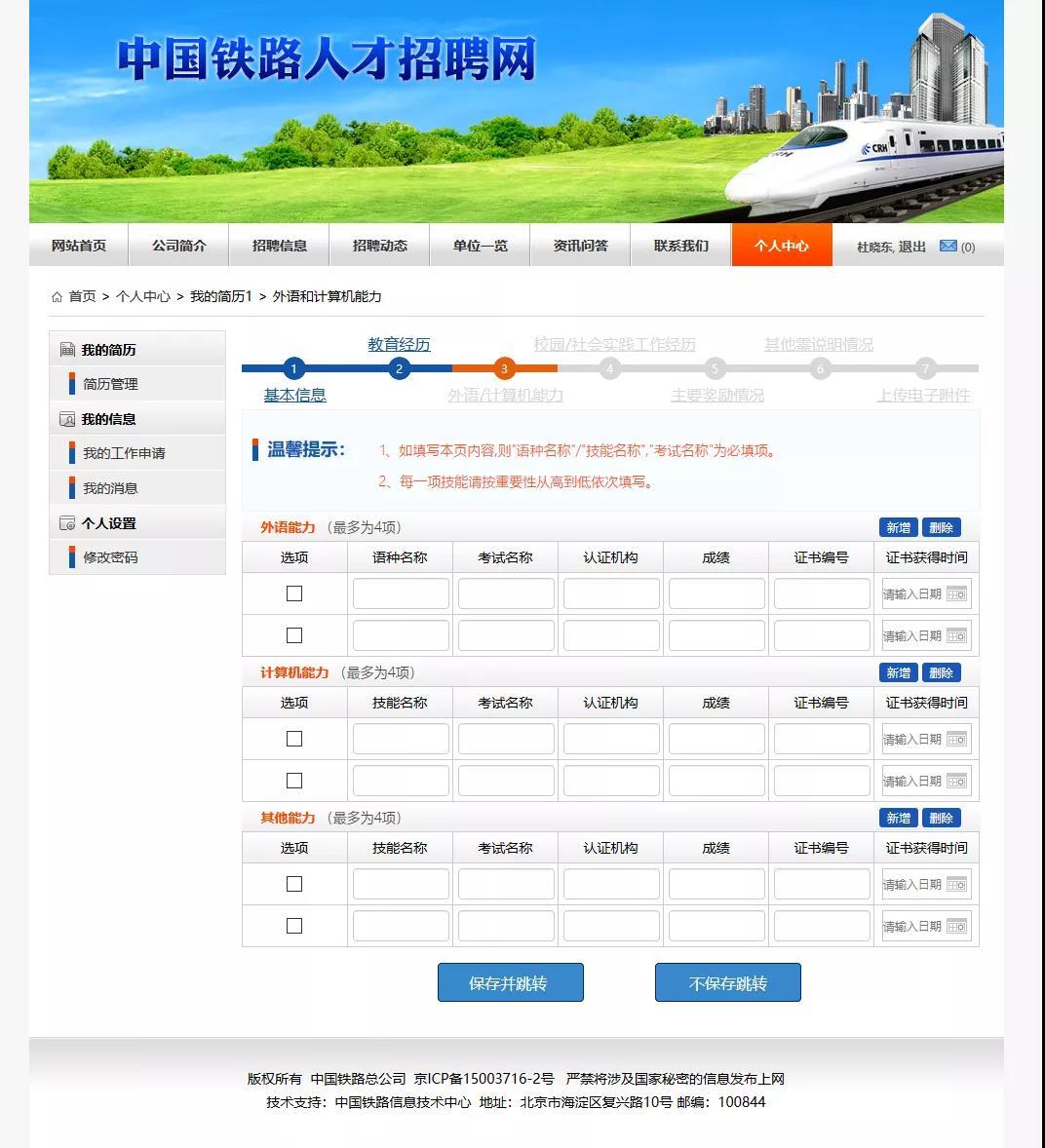The image size is (1045, 1148).
Task: Select the 个人中心 navigation tab
Action: click(782, 246)
